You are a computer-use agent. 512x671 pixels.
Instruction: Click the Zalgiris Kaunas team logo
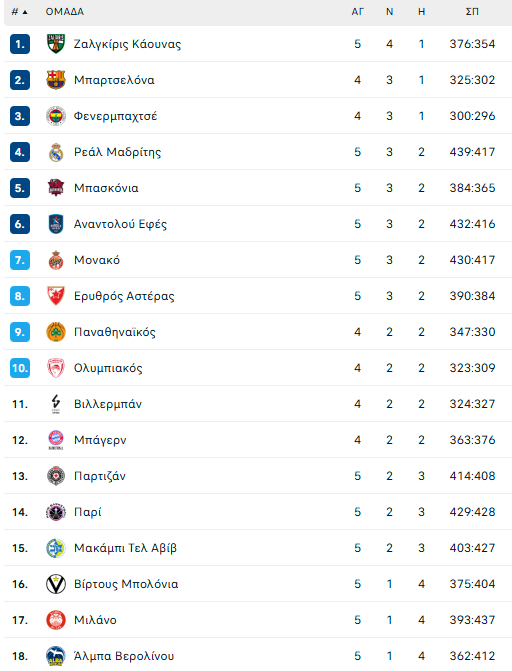point(56,44)
